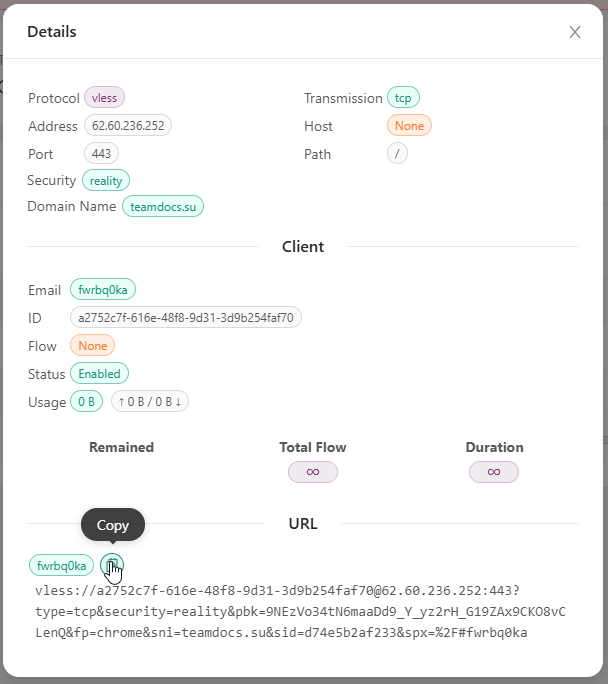Click the port 443 tag
Viewport: 608px width, 684px height.
coord(101,154)
